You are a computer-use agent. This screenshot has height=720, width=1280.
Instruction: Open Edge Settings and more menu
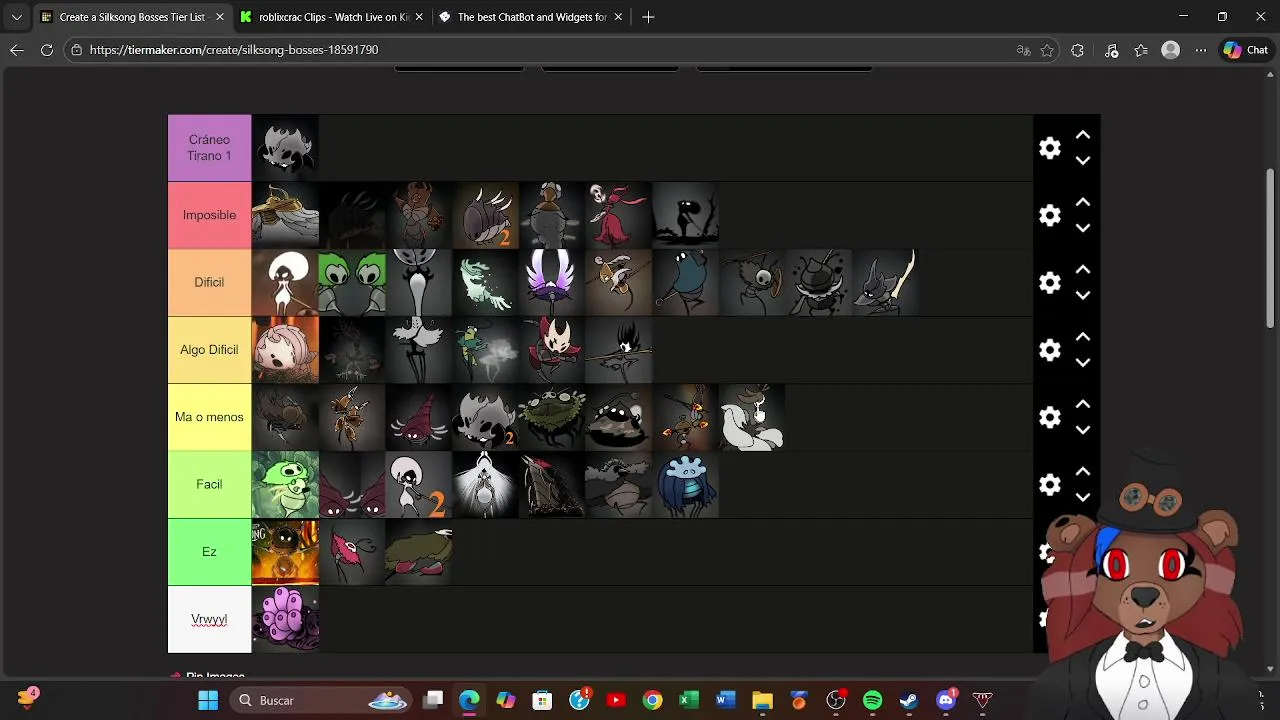click(x=1201, y=50)
